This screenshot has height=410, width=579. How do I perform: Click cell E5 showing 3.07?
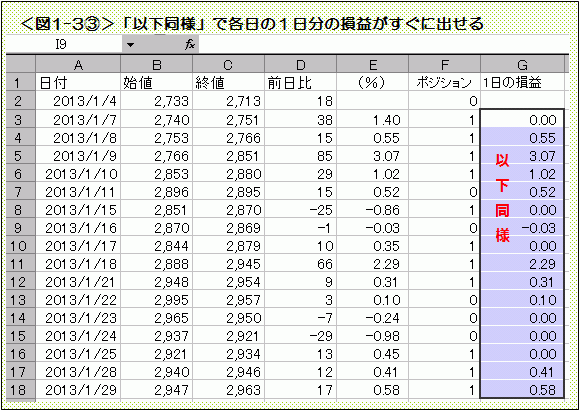pos(373,156)
